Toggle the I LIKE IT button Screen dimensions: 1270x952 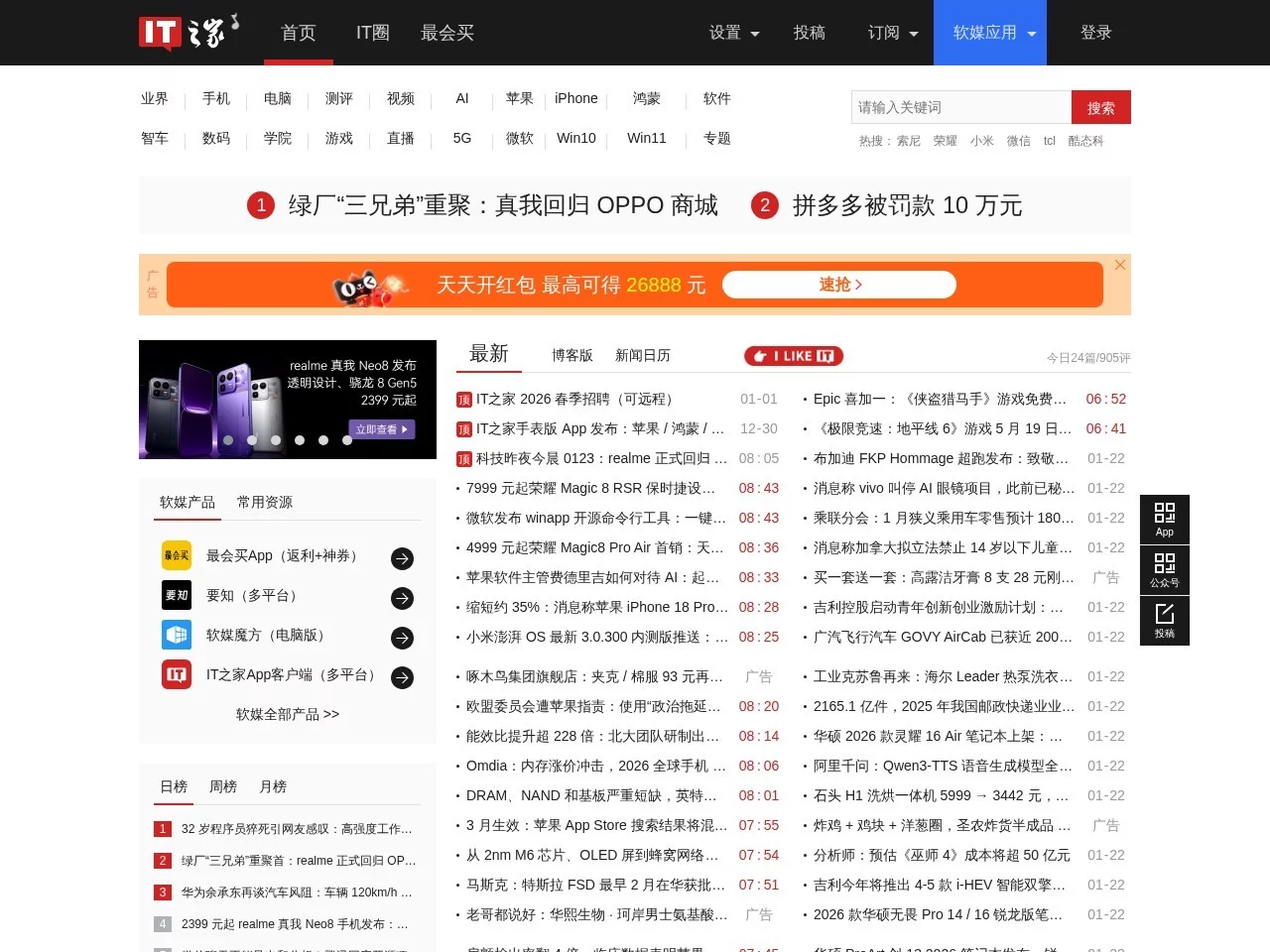click(x=794, y=356)
